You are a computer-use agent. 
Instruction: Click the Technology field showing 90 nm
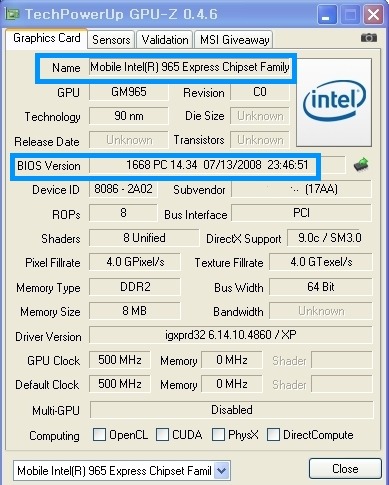coord(129,116)
